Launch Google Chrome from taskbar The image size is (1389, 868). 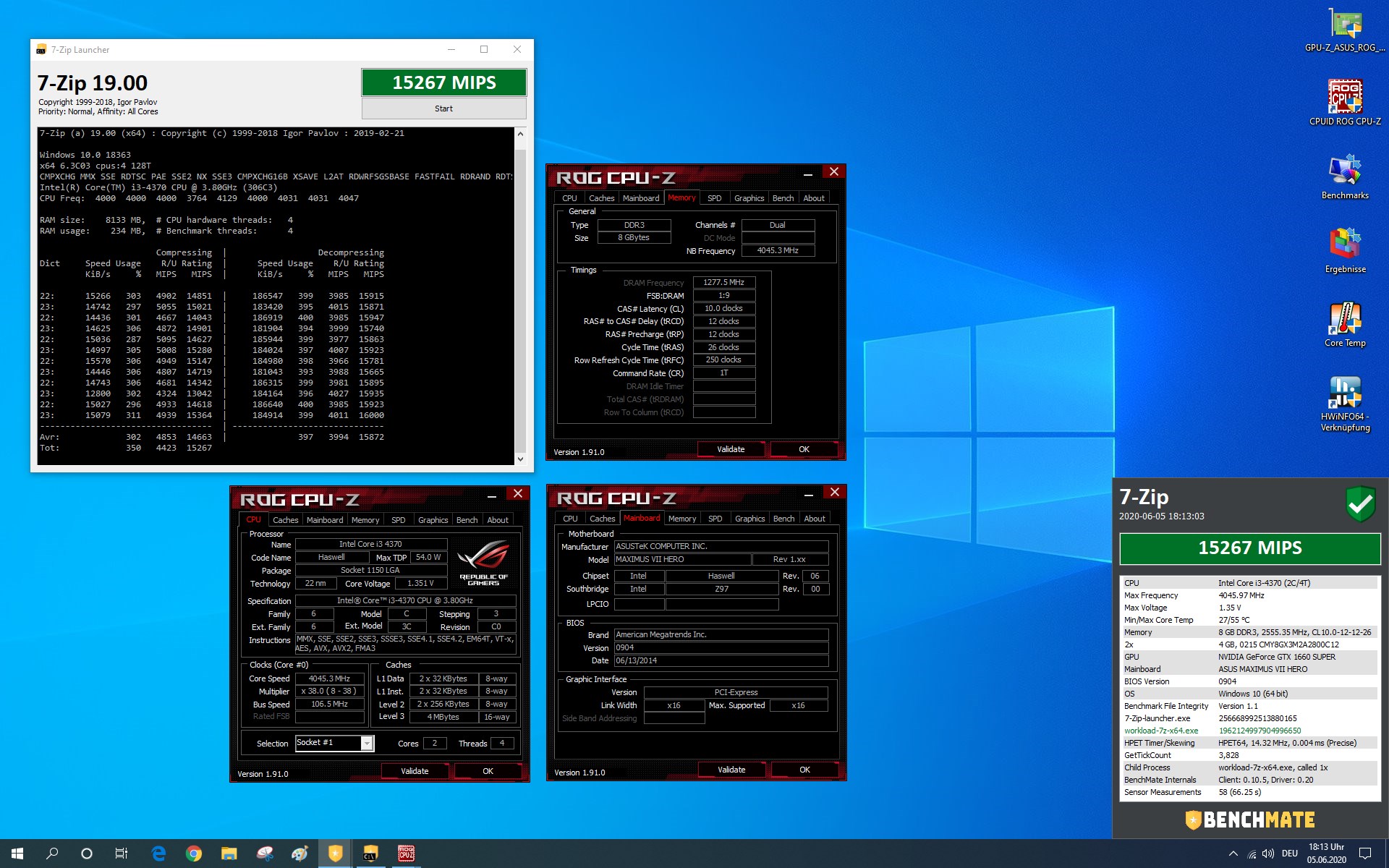click(x=193, y=854)
